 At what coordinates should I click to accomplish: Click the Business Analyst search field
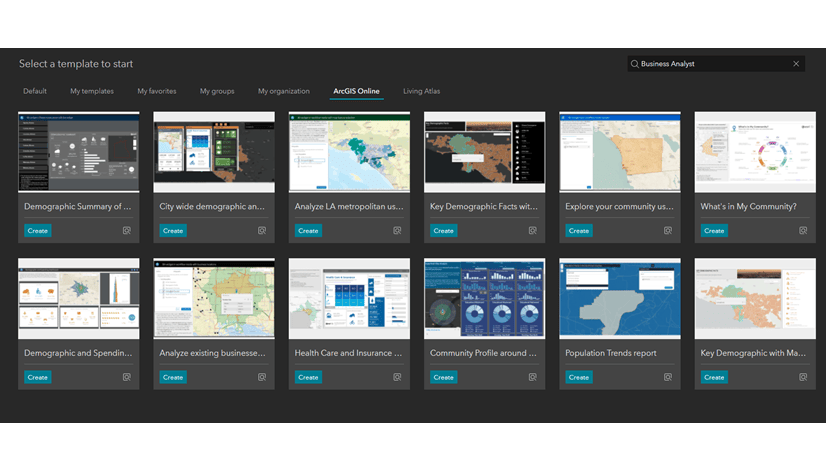point(716,64)
